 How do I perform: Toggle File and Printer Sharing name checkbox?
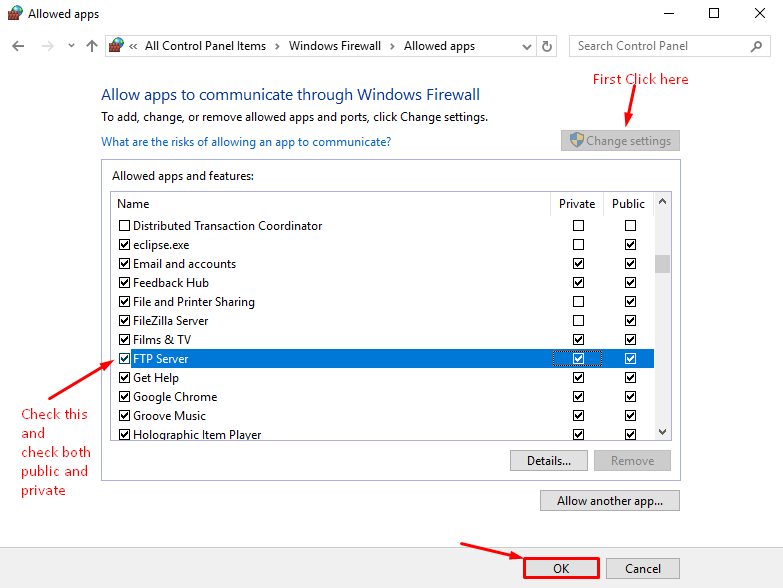(x=124, y=301)
